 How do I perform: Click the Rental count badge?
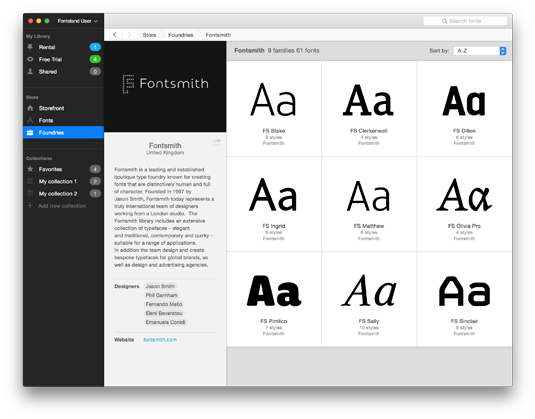point(95,47)
